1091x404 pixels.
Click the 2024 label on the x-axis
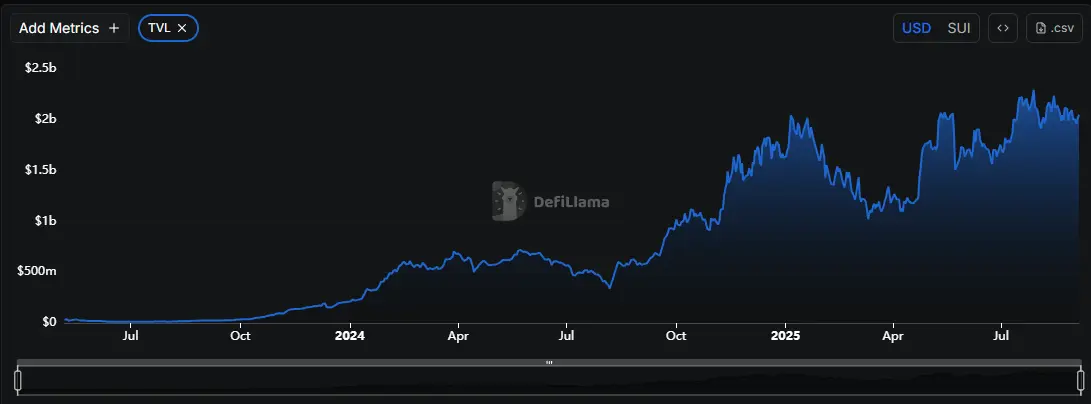pos(350,337)
